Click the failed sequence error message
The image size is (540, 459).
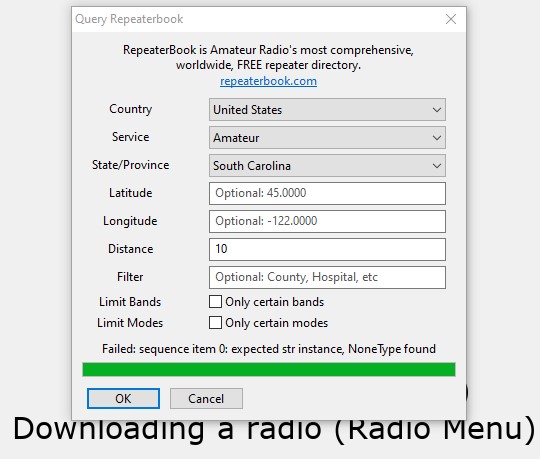click(x=269, y=349)
